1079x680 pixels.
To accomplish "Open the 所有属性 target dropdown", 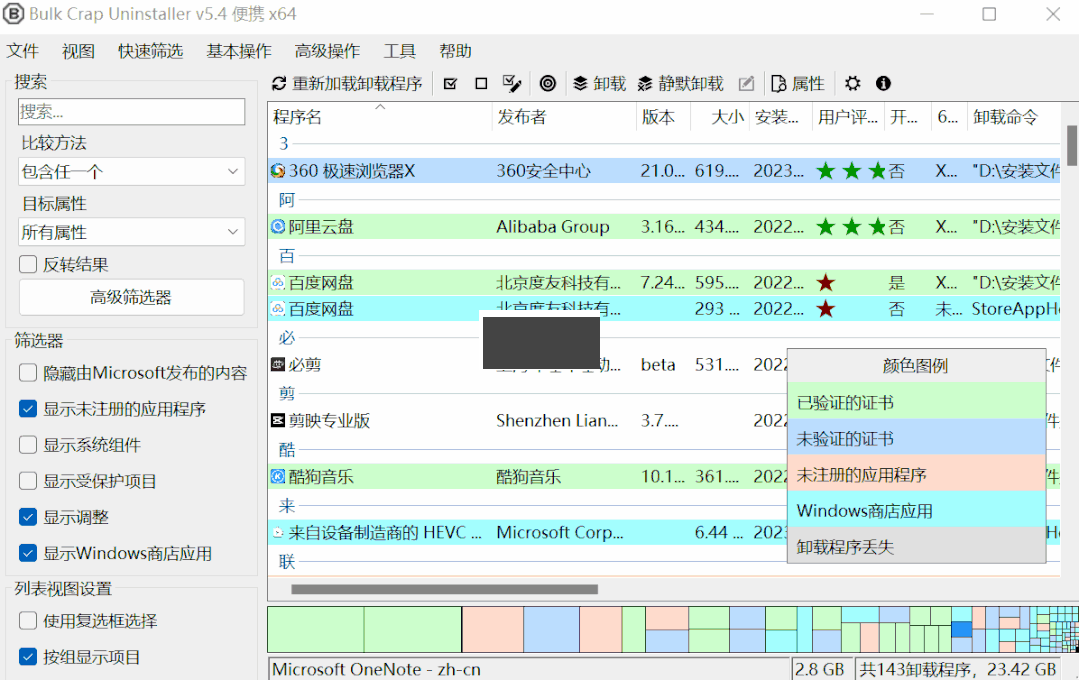I will tap(131, 231).
